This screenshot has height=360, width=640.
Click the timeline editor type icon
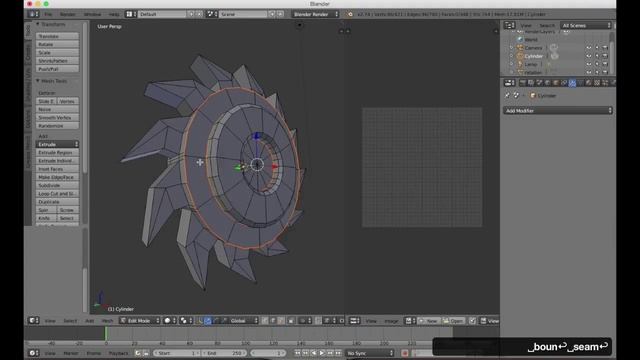click(x=33, y=353)
